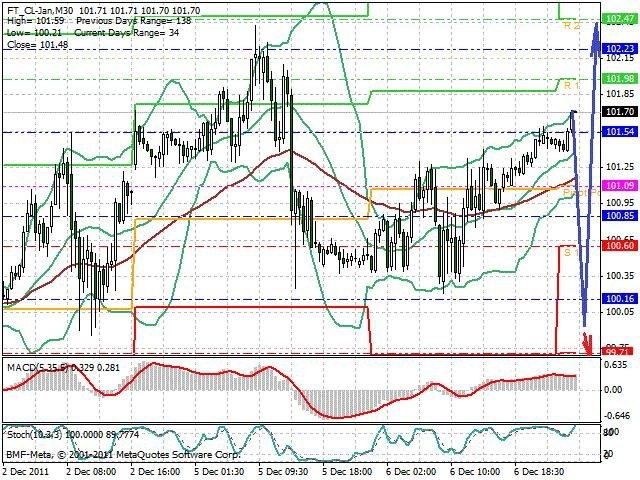Screen dimensions: 640x480
Task: Click the 100.35 price scale value
Action: (x=620, y=276)
